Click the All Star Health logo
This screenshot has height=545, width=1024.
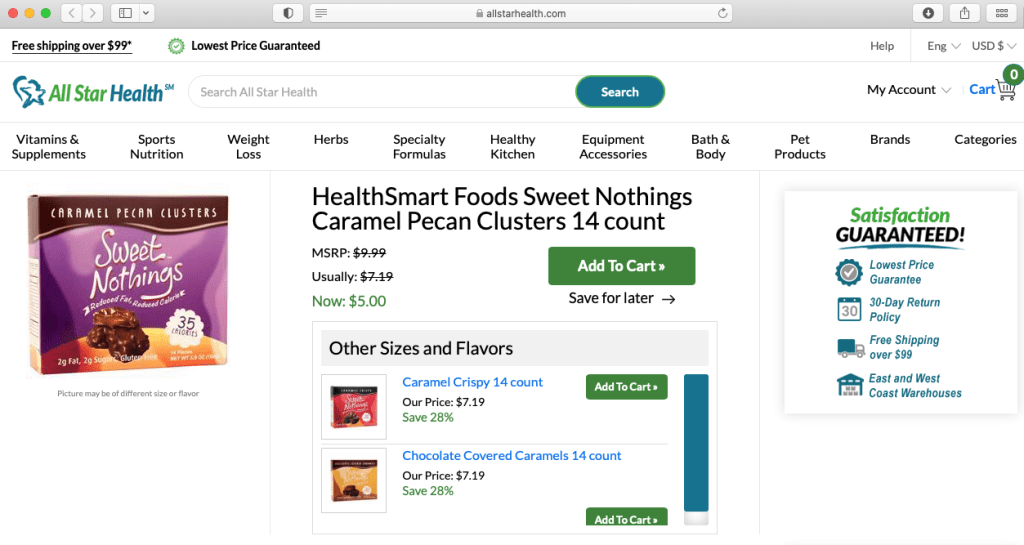click(x=93, y=92)
